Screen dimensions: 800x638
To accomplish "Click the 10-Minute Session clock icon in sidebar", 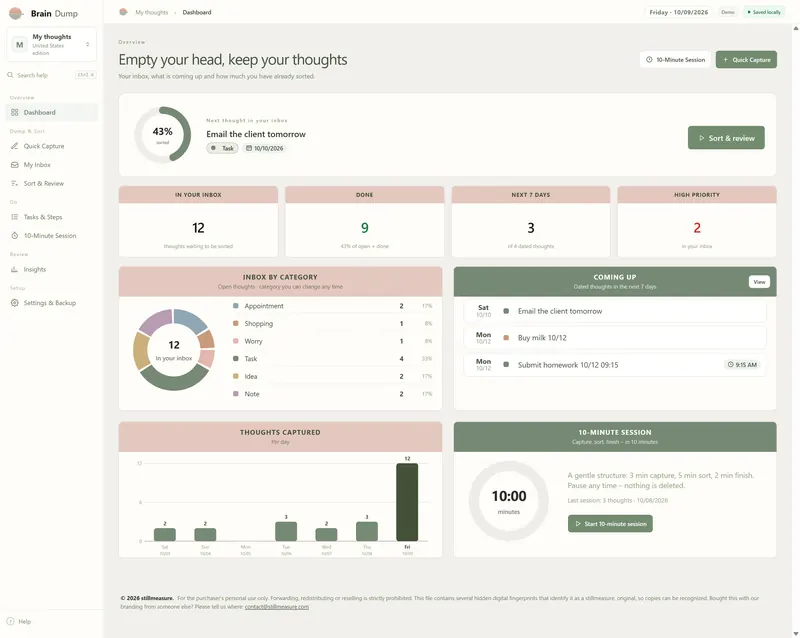I will [14, 236].
